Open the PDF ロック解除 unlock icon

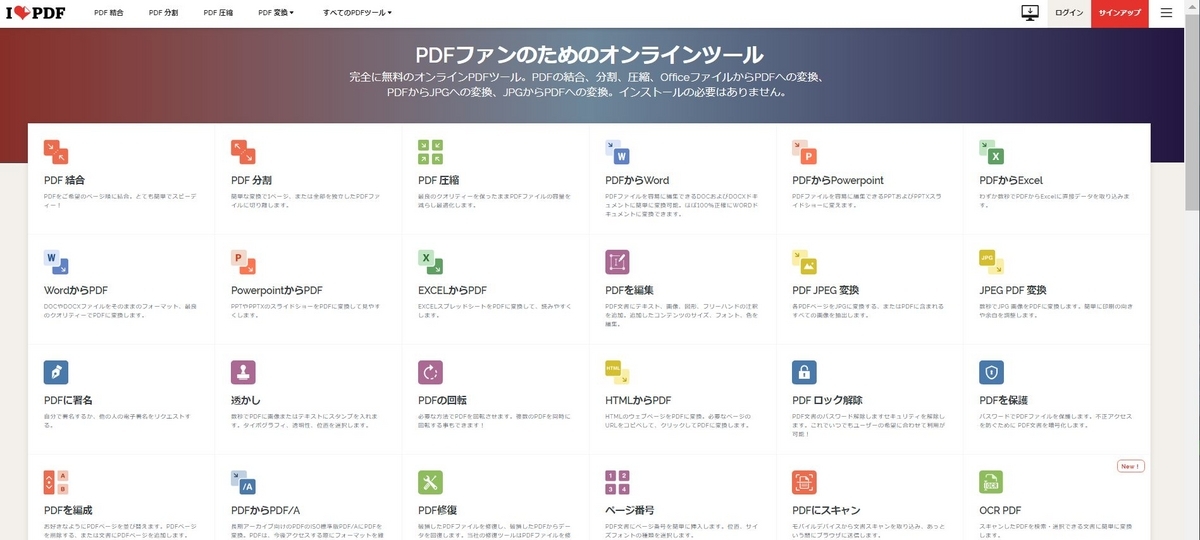[804, 372]
